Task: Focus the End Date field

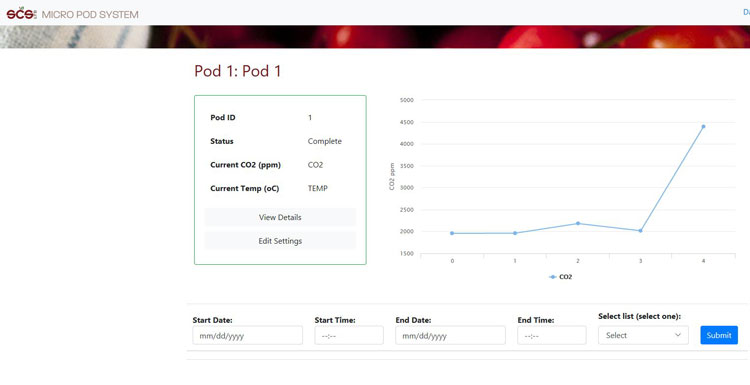Action: pyautogui.click(x=451, y=335)
